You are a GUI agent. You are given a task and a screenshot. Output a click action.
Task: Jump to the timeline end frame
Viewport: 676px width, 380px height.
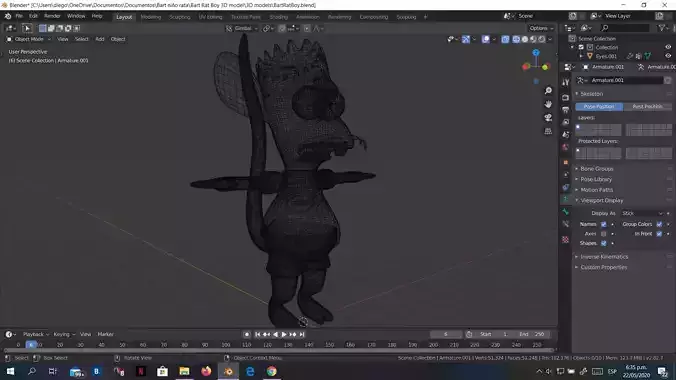point(302,334)
